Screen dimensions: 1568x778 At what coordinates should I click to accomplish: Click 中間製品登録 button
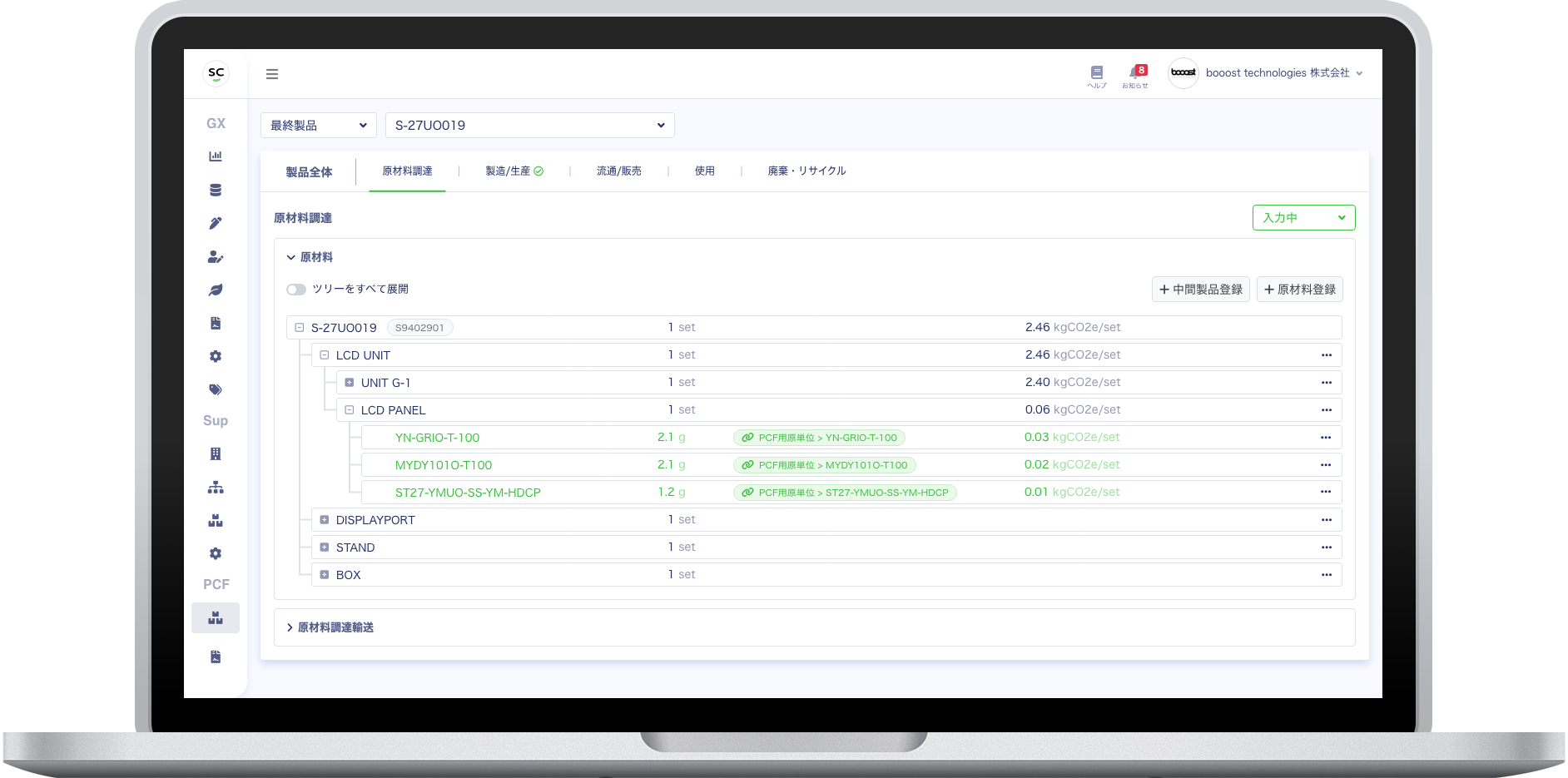click(1200, 290)
